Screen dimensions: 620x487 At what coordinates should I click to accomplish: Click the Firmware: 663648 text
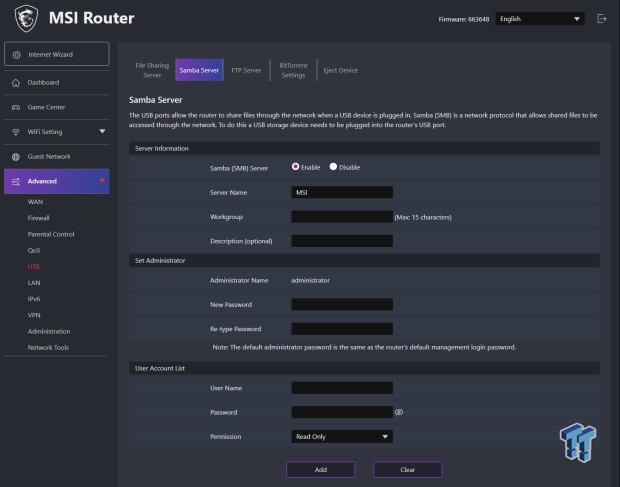[463, 19]
